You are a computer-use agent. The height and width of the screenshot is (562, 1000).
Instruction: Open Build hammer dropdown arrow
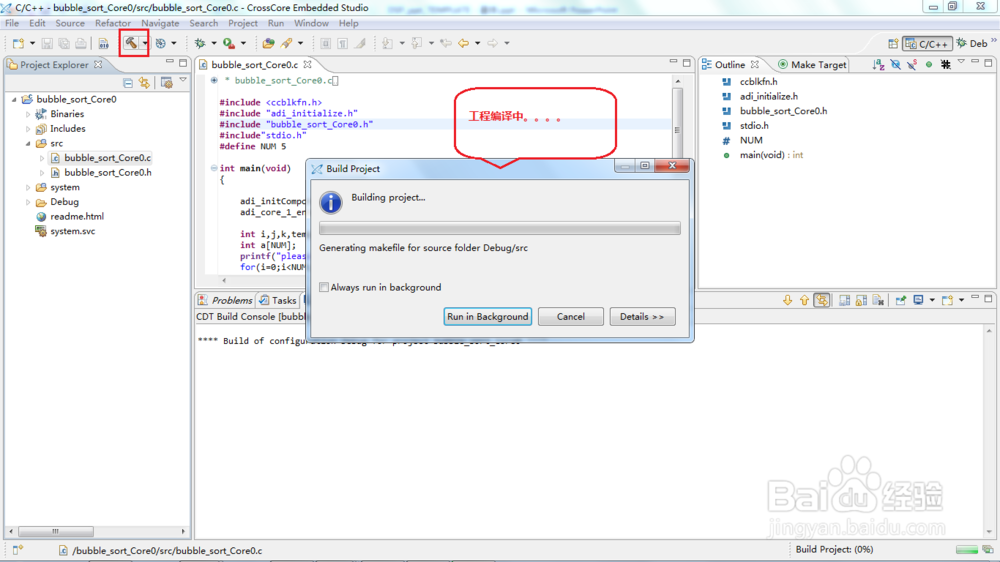pyautogui.click(x=145, y=43)
